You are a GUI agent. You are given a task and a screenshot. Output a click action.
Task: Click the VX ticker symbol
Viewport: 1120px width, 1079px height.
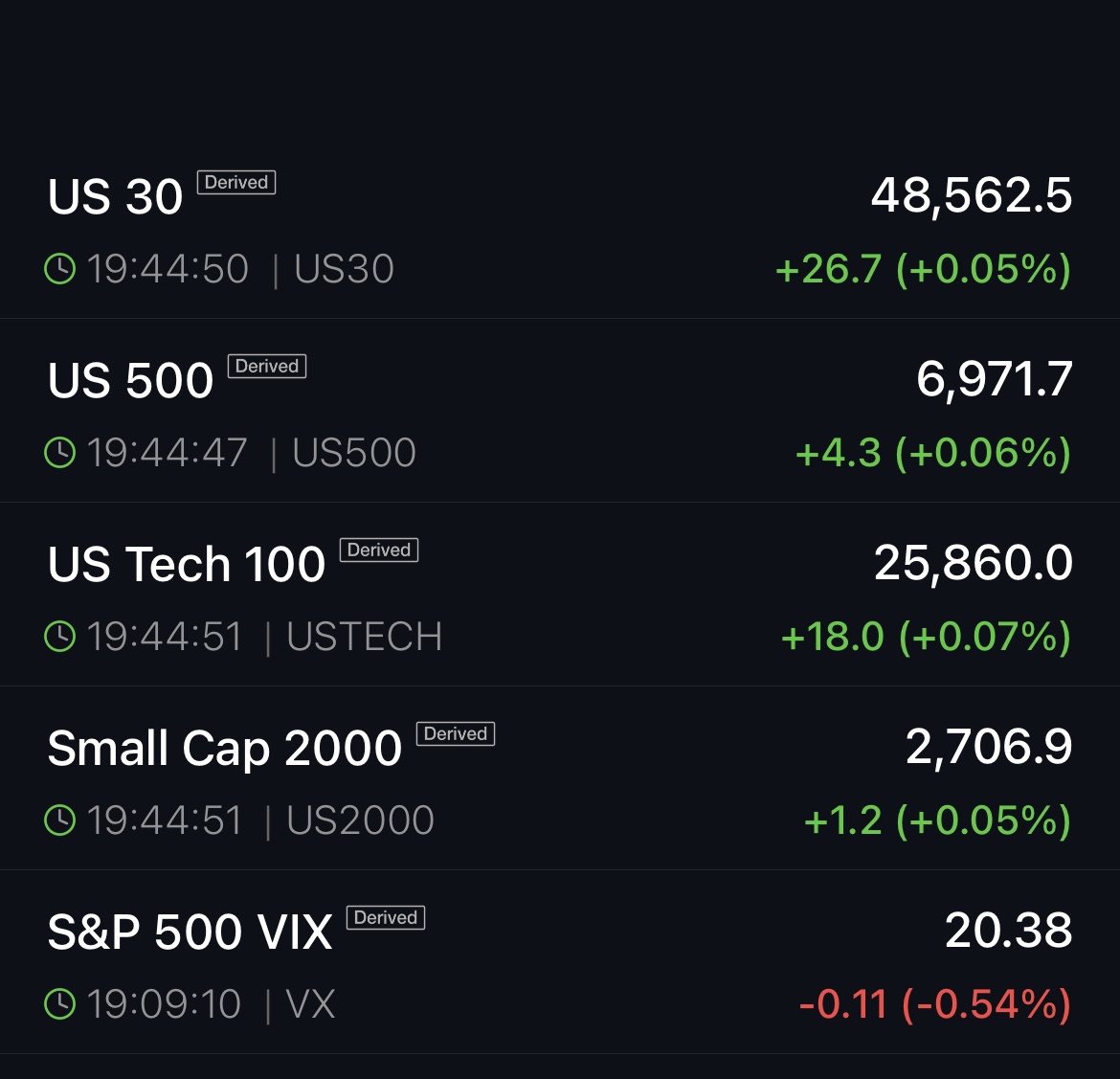pyautogui.click(x=310, y=1004)
